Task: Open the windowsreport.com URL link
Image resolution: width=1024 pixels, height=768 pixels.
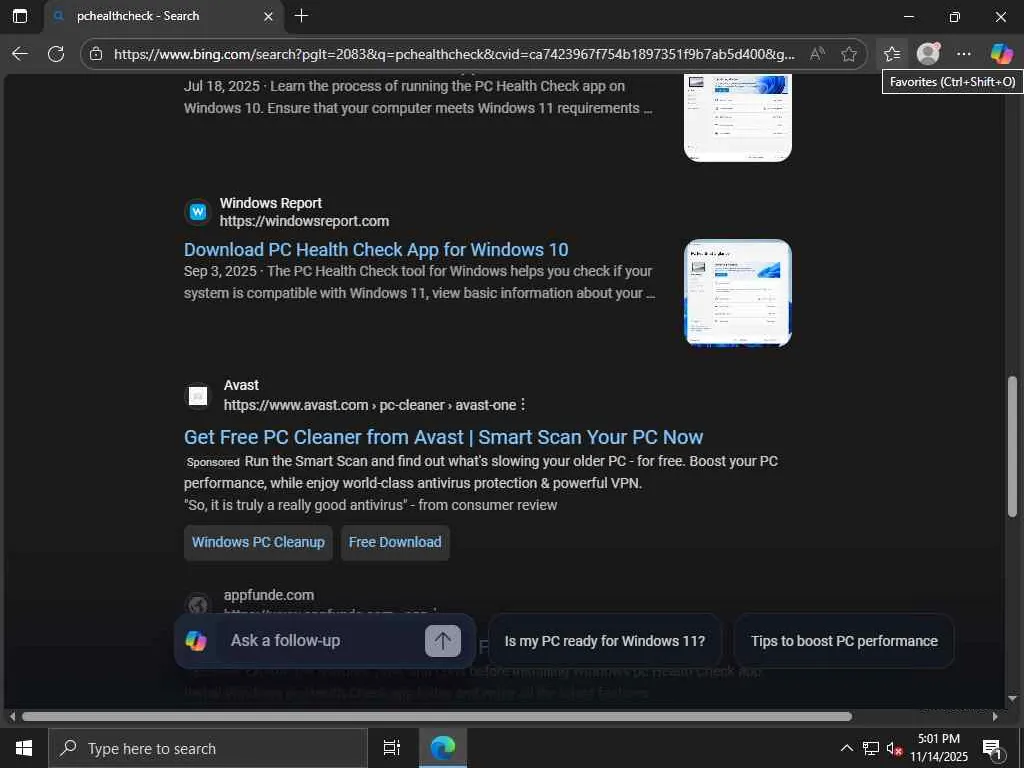Action: [304, 221]
